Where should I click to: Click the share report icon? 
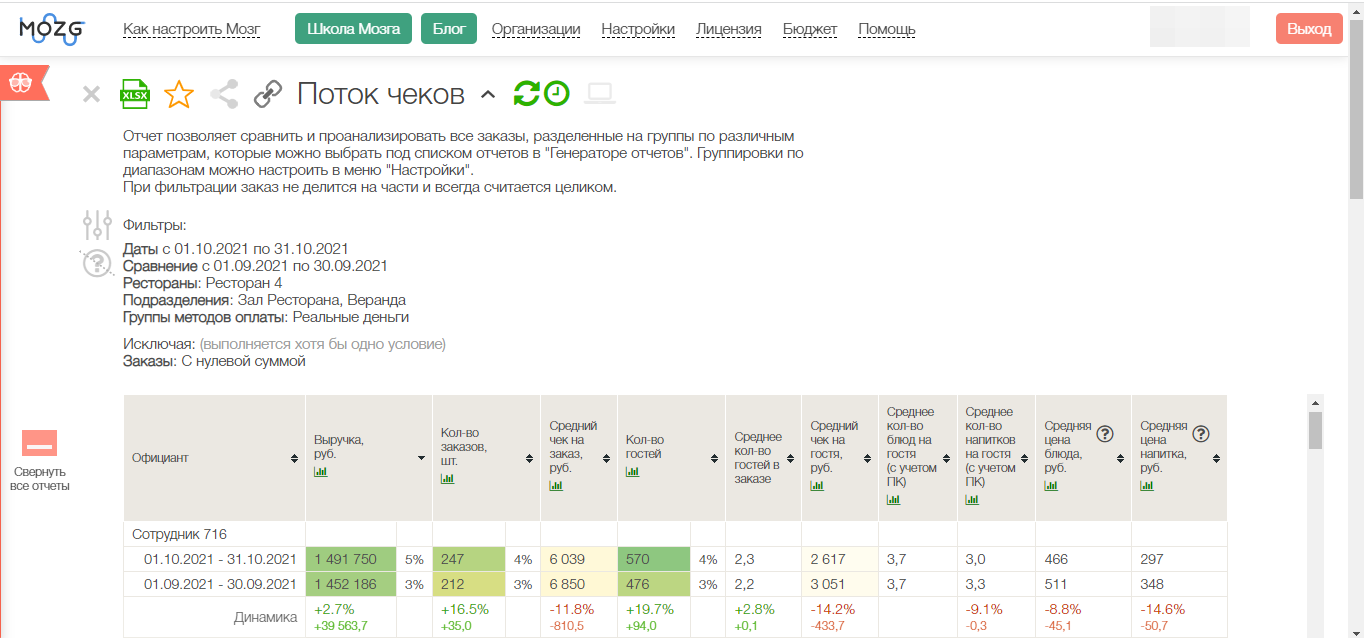point(224,94)
